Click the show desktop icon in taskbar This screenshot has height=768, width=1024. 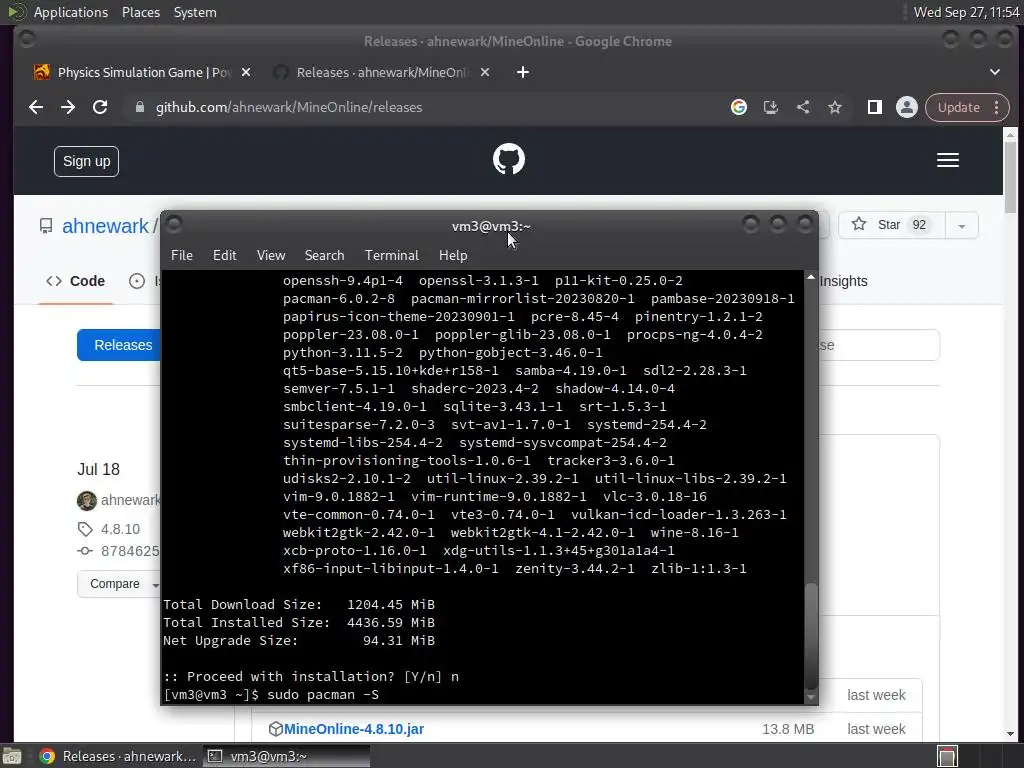(12, 756)
